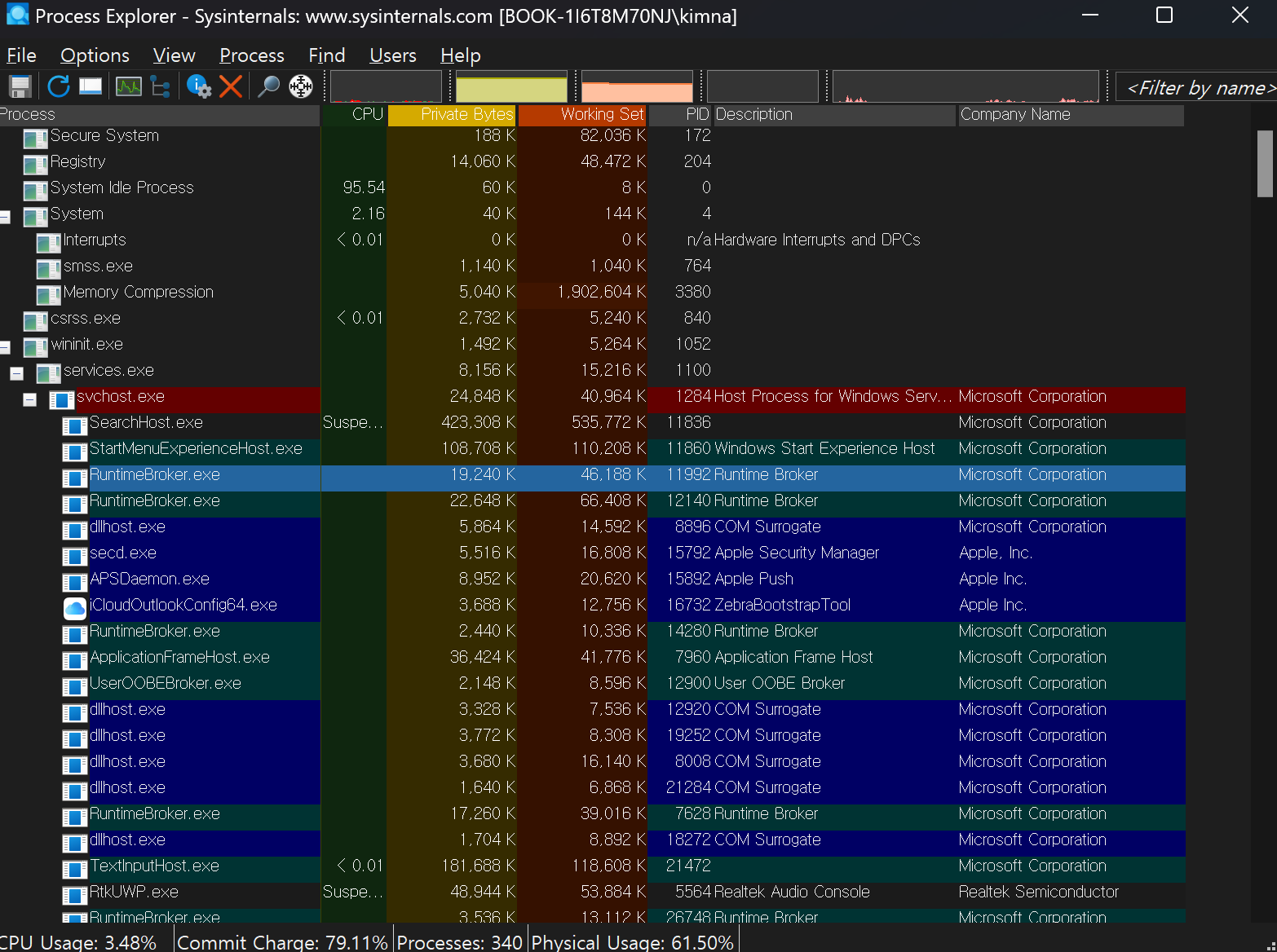The height and width of the screenshot is (952, 1277).
Task: Open the Help menu
Action: (460, 55)
